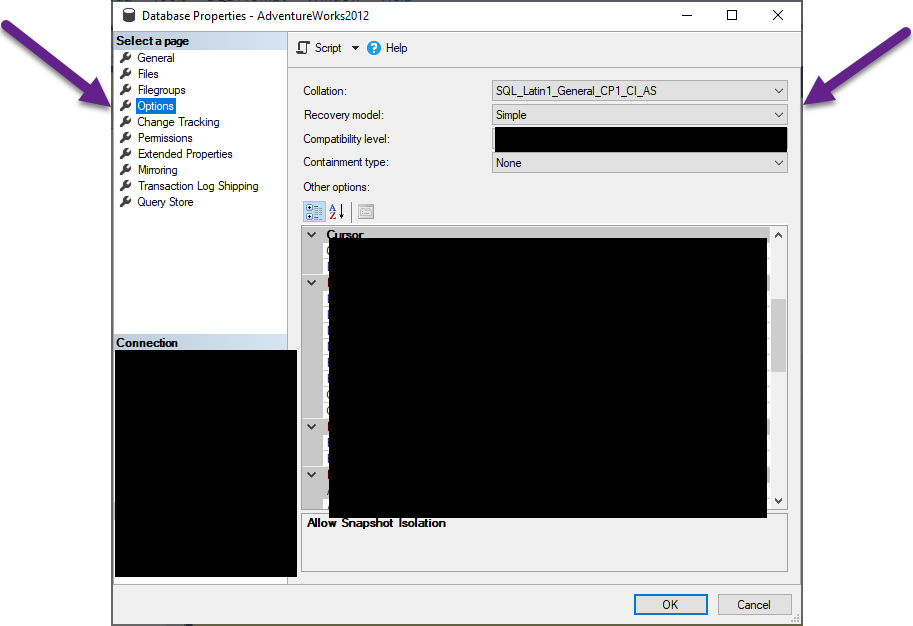Click the "Connection" section header
The image size is (913, 626).
(147, 342)
